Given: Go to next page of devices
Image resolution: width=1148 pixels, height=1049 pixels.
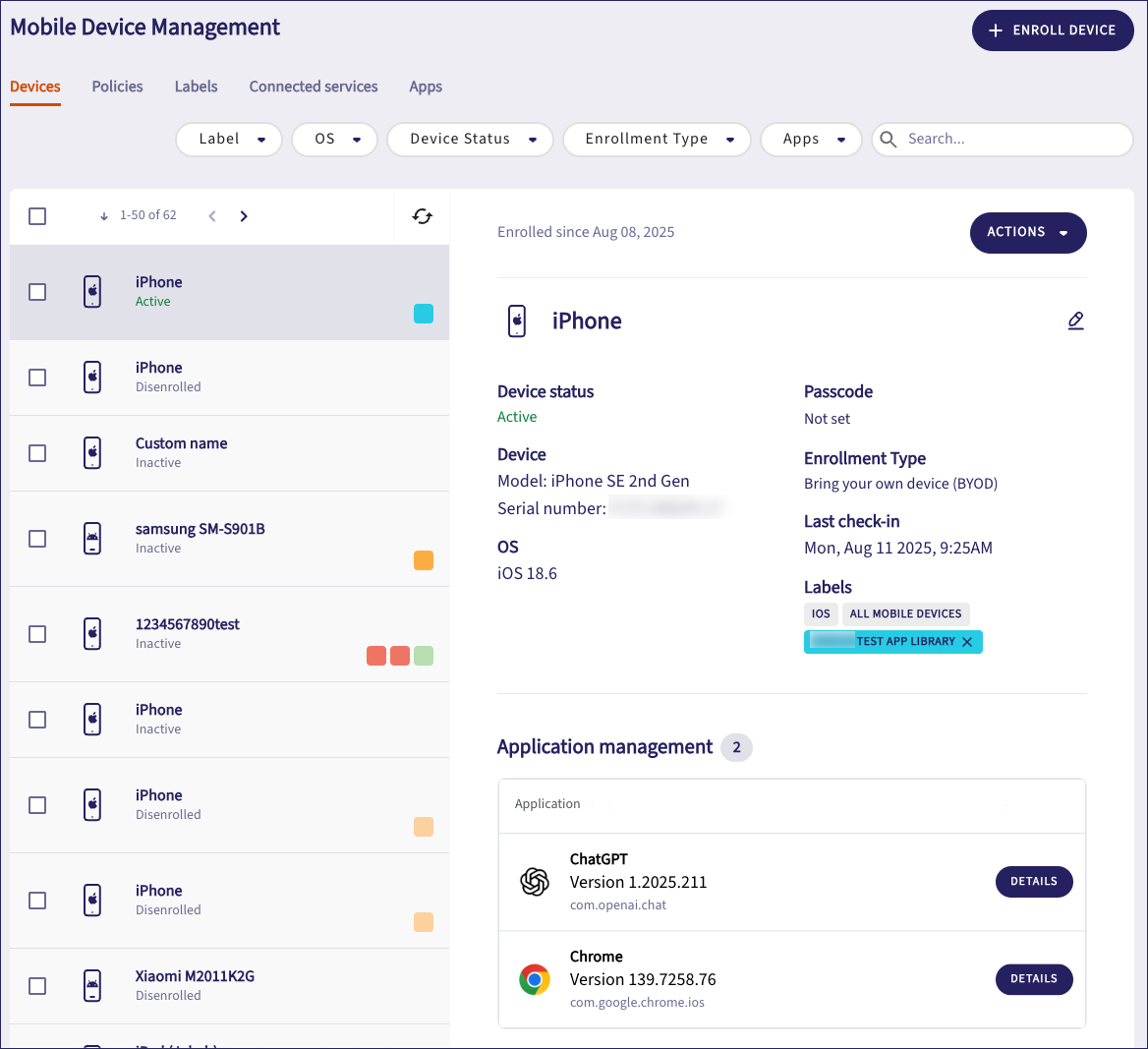Looking at the screenshot, I should click(244, 216).
